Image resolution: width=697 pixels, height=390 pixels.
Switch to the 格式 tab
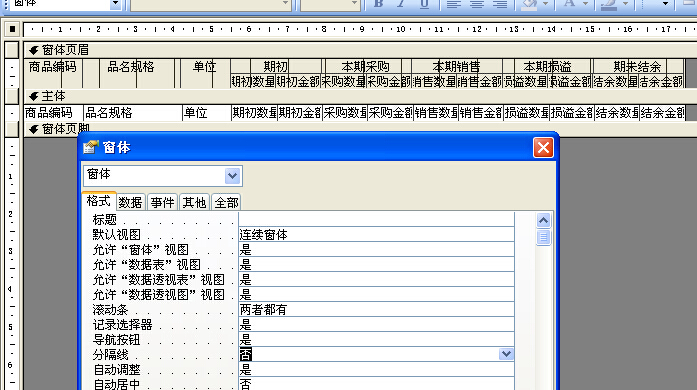coord(99,201)
